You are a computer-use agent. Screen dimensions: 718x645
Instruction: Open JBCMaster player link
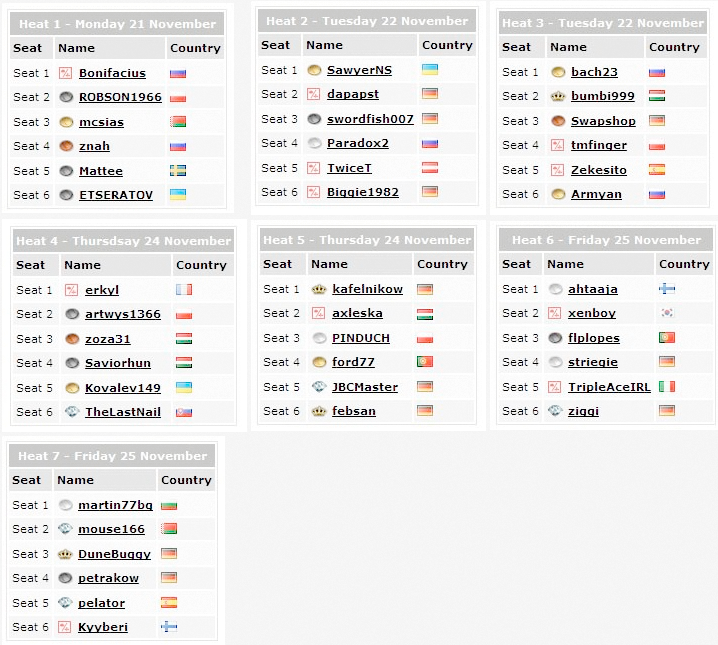coord(365,387)
